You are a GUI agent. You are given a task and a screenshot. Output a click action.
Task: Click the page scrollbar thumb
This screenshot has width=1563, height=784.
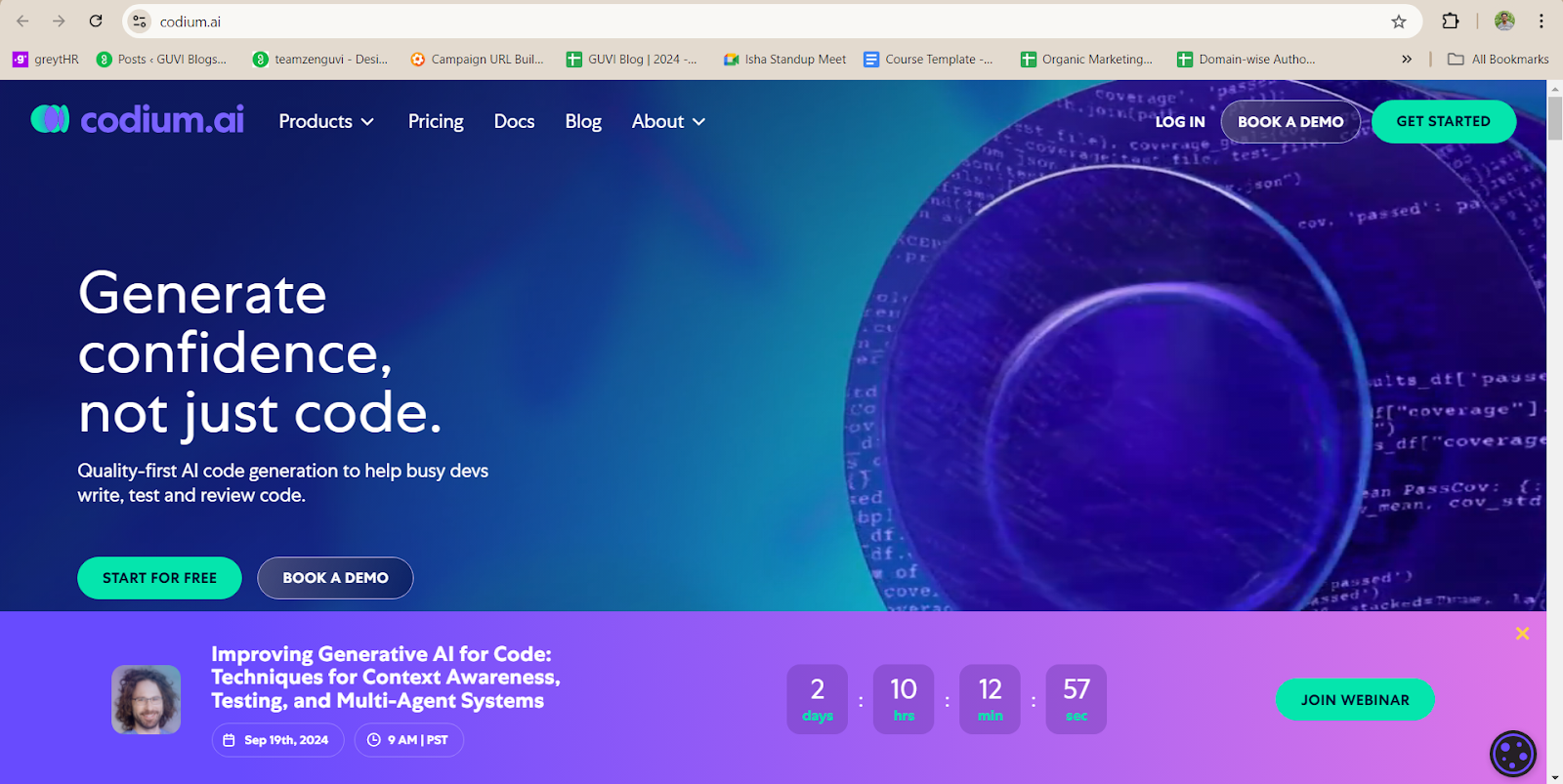pos(1554,118)
